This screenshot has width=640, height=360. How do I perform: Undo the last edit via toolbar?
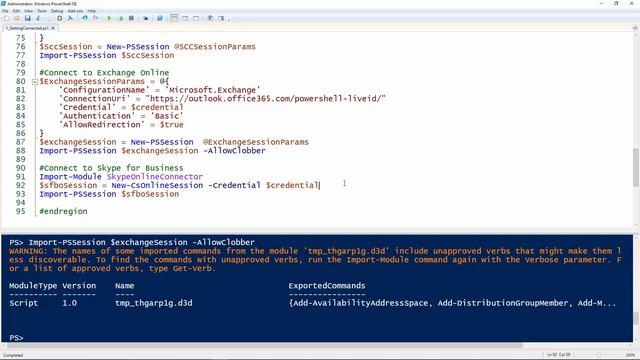[x=84, y=18]
